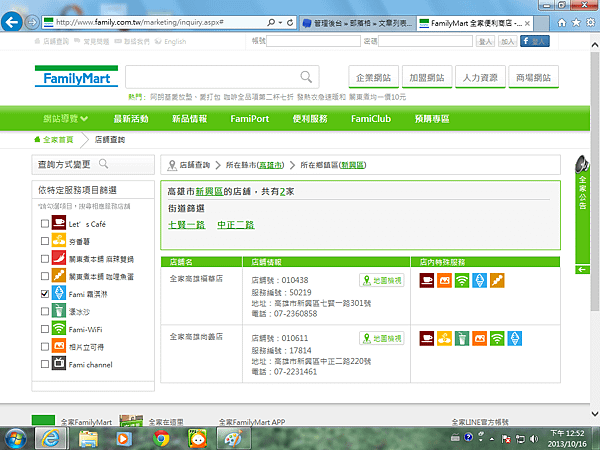Click the first green-underlined button right of site search
The height and width of the screenshot is (450, 600).
tap(373, 77)
